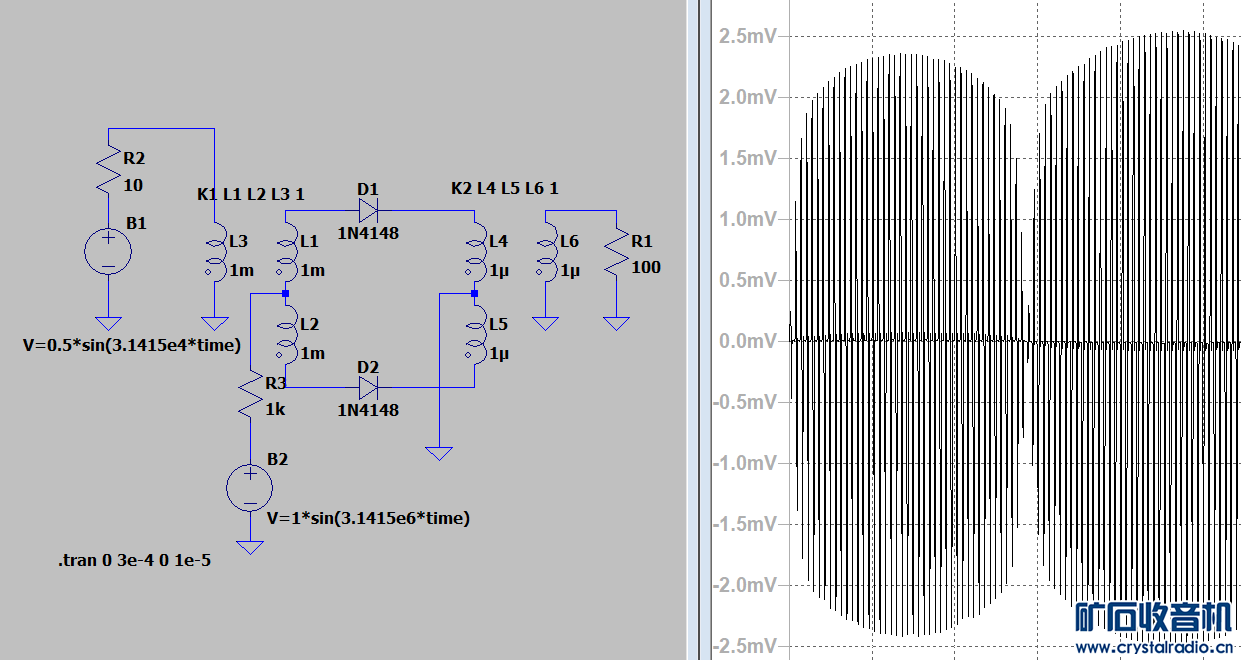Click the -2.0mV axis label
The width and height of the screenshot is (1241, 660).
745,585
